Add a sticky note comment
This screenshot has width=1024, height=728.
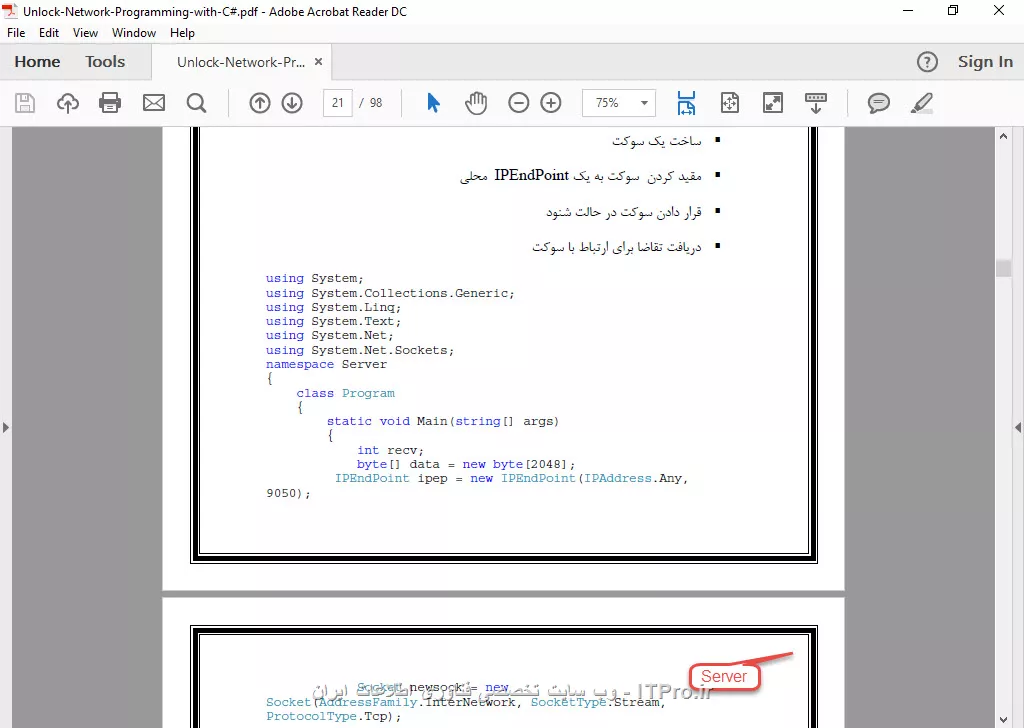(878, 103)
